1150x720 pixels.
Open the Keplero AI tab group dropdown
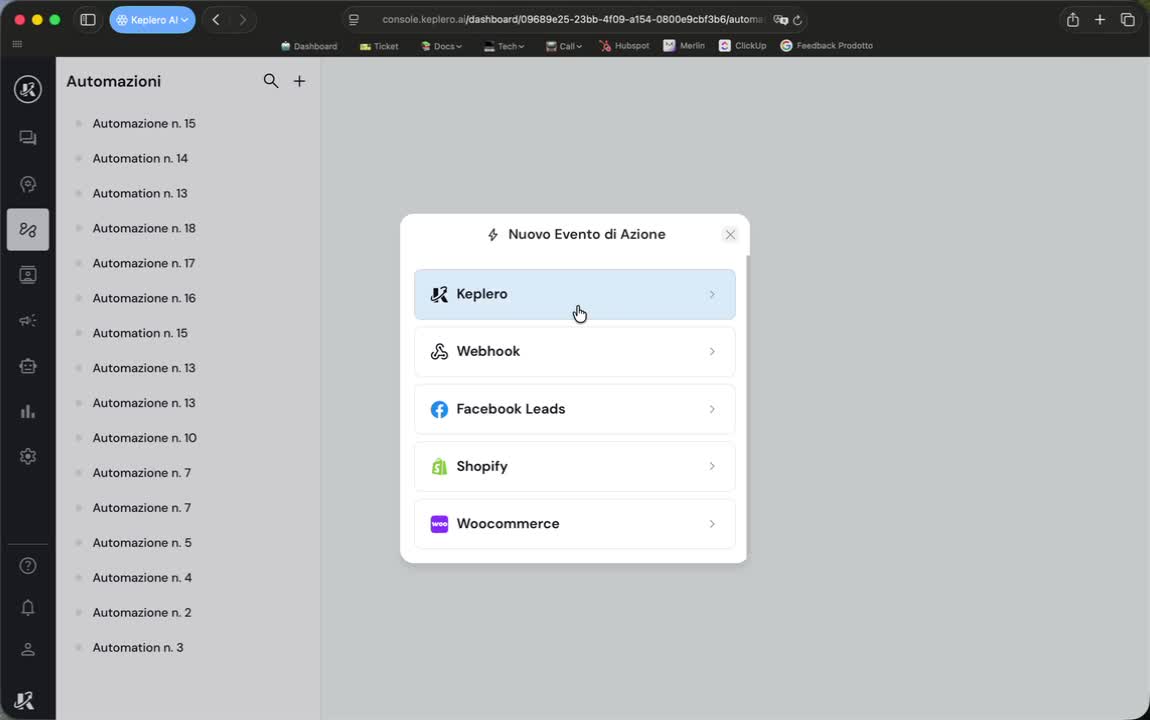click(x=153, y=20)
